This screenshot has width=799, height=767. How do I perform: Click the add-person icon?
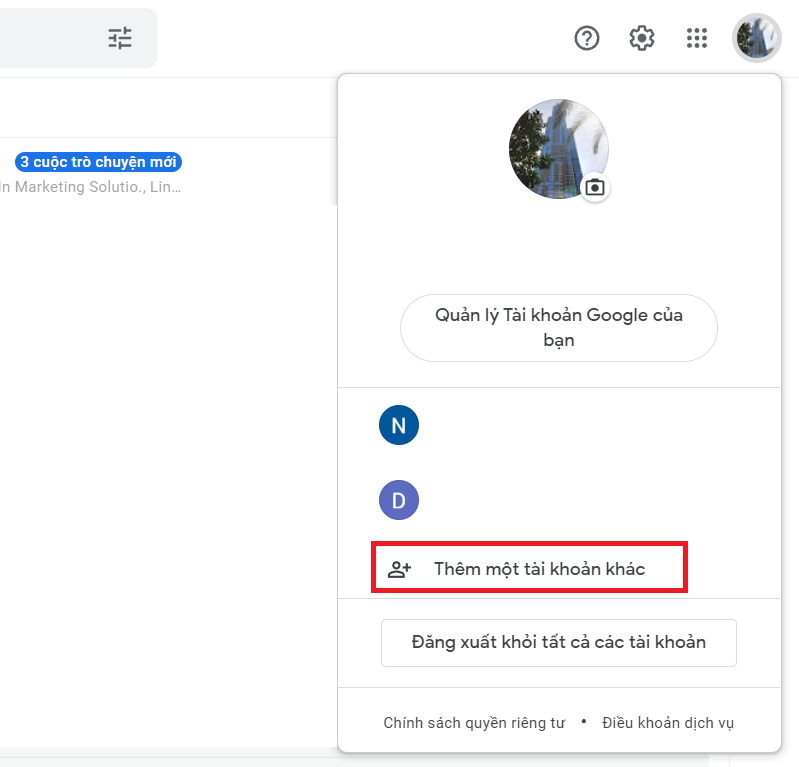pos(400,569)
